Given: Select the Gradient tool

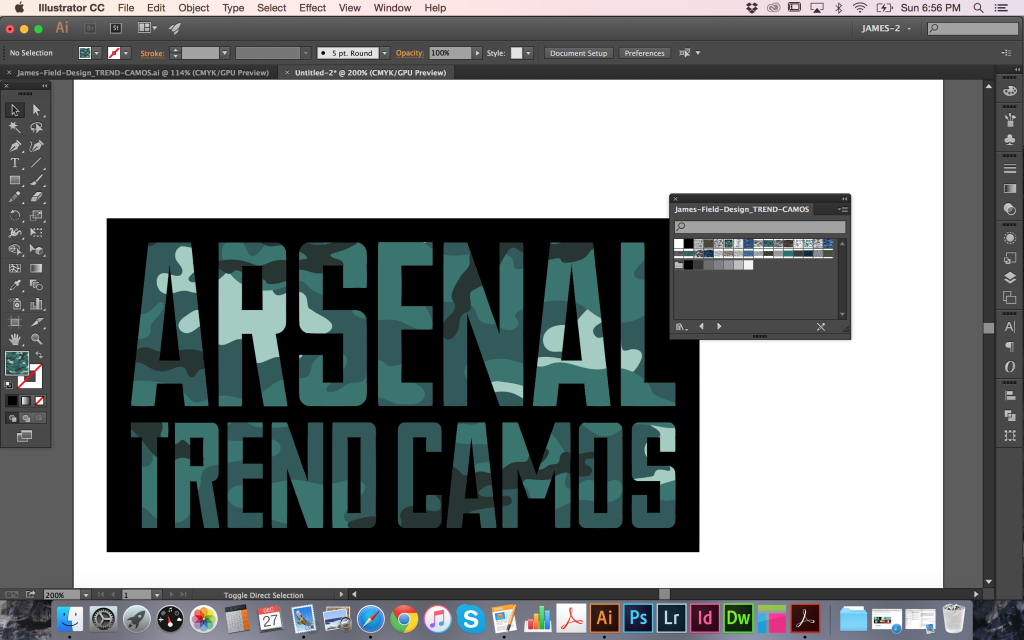Looking at the screenshot, I should point(37,268).
